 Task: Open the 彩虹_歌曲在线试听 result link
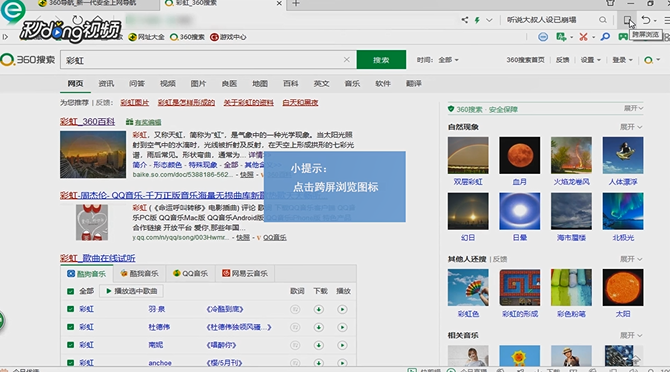coord(97,258)
